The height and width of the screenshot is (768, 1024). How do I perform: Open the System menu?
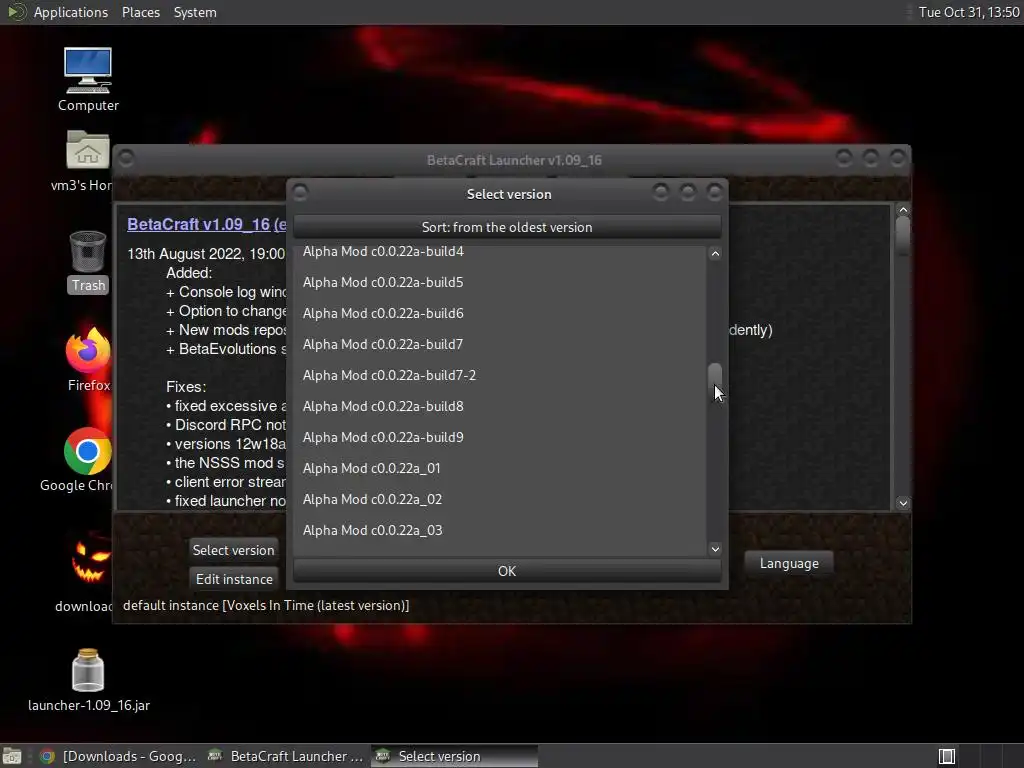point(195,12)
